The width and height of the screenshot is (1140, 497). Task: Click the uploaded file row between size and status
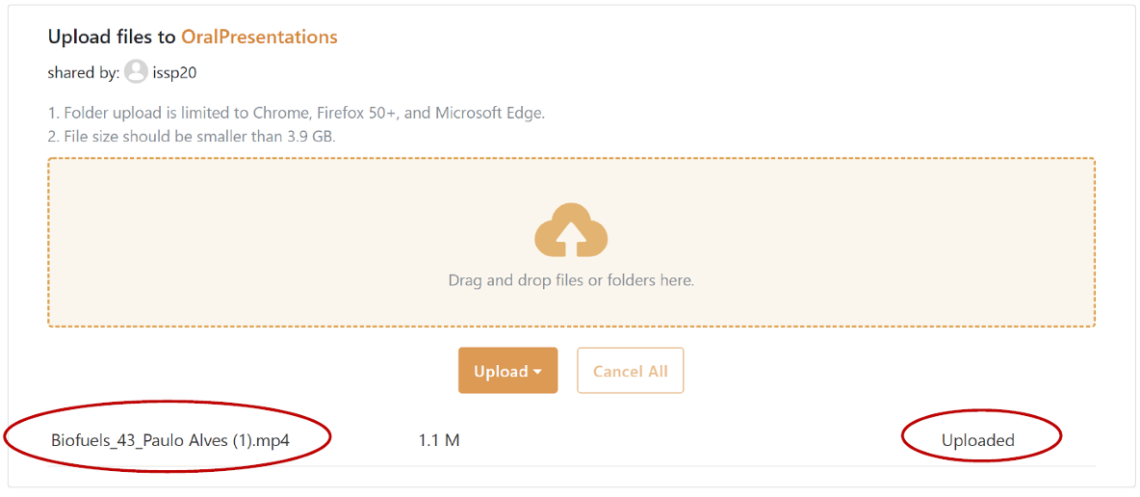coord(680,440)
